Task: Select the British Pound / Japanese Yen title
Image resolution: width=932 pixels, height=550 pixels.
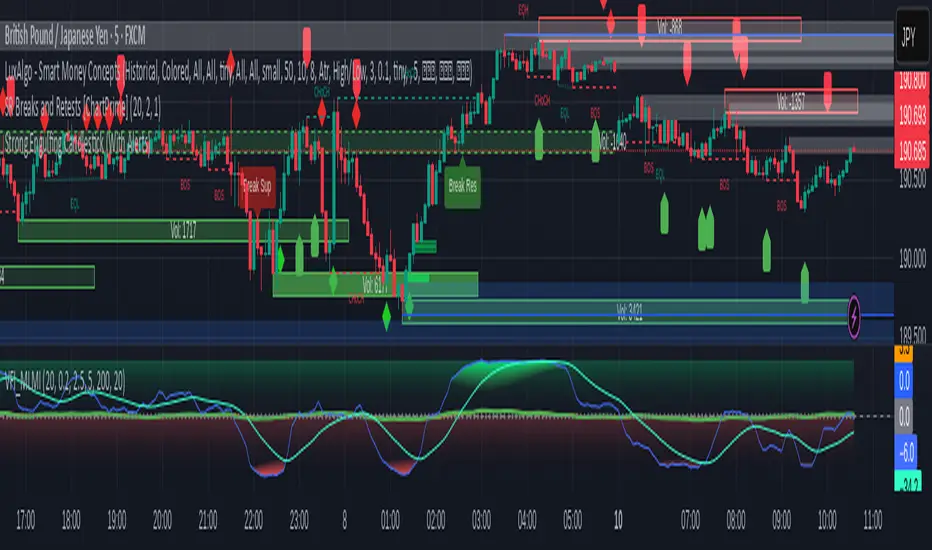Action: point(75,36)
